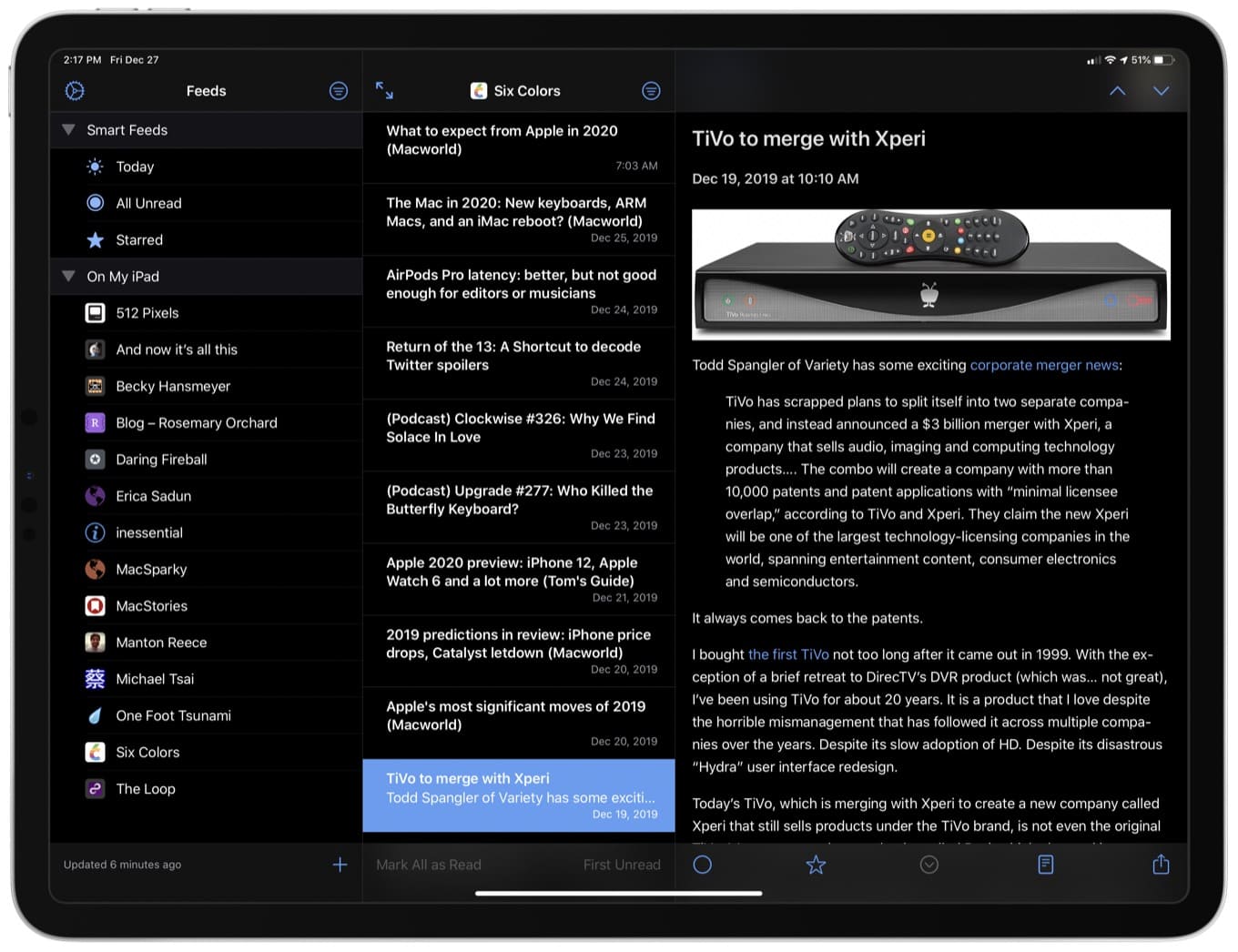The image size is (1238, 952).
Task: Open 'Apple 2020 preview: iPhone 12' article
Action: (519, 579)
